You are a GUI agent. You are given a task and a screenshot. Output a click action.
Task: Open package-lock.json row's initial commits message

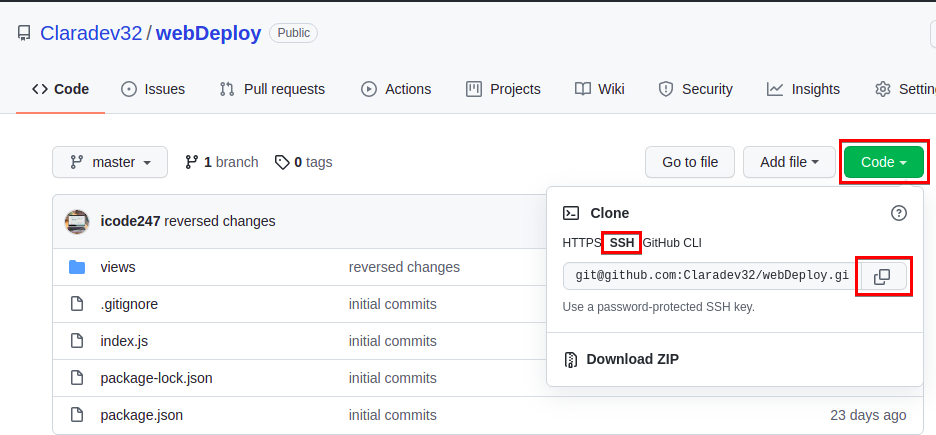(393, 378)
